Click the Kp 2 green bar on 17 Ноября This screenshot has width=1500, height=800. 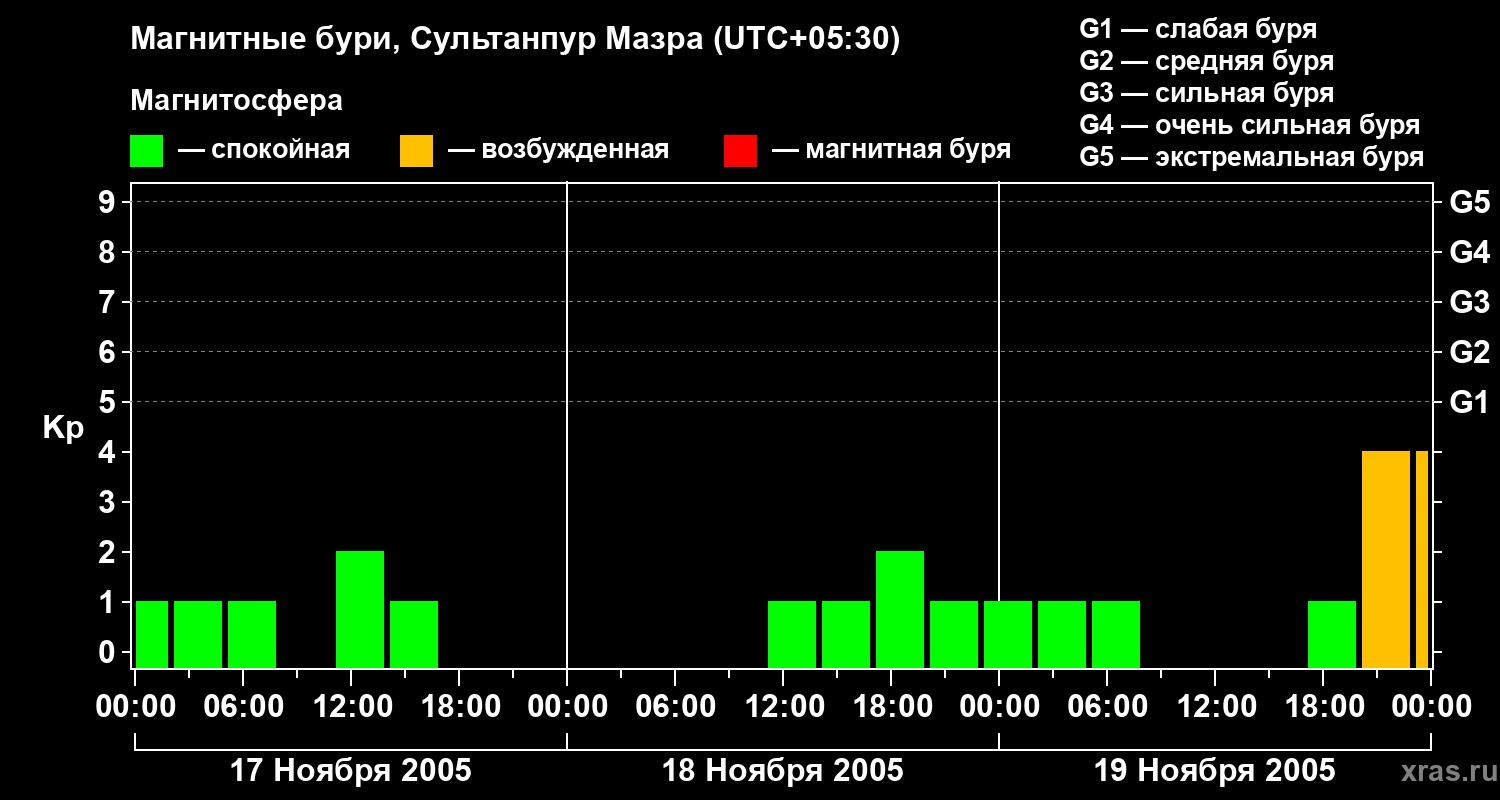(360, 609)
